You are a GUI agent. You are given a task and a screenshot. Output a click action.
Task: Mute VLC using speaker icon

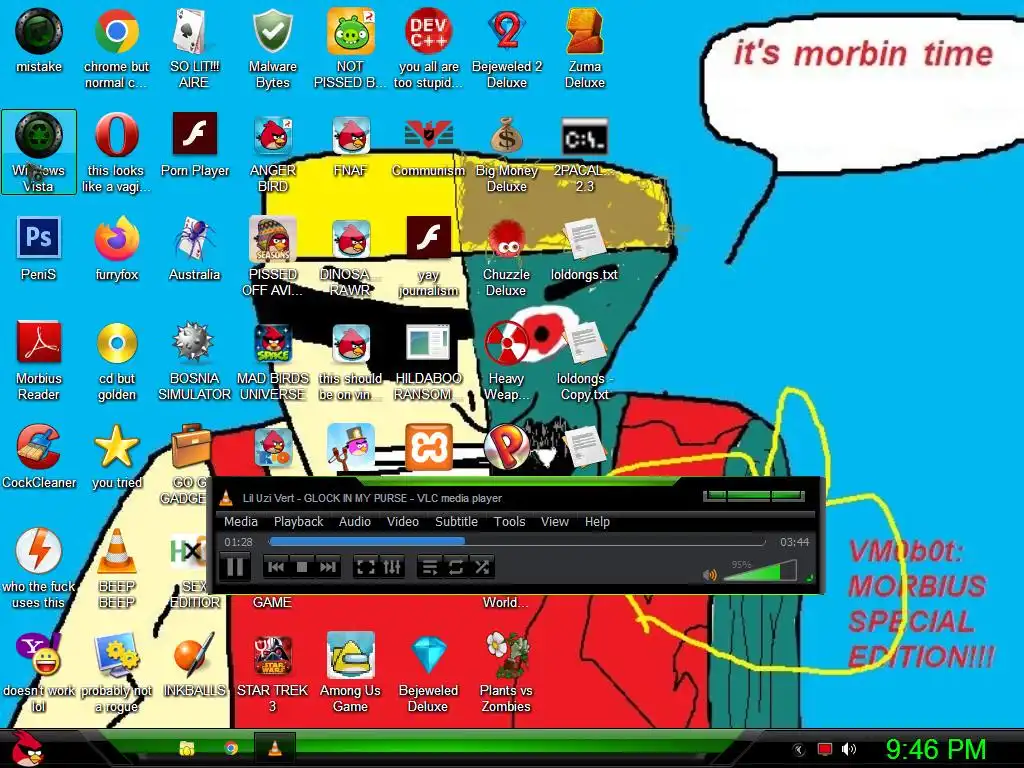[x=710, y=575]
